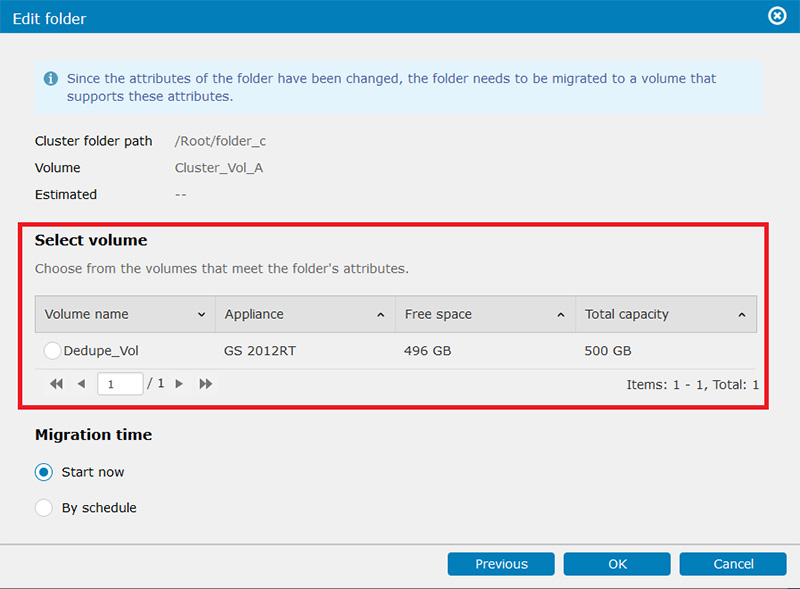The width and height of the screenshot is (800, 589).
Task: Select the Dedupe_Vol radio button
Action: pos(53,351)
